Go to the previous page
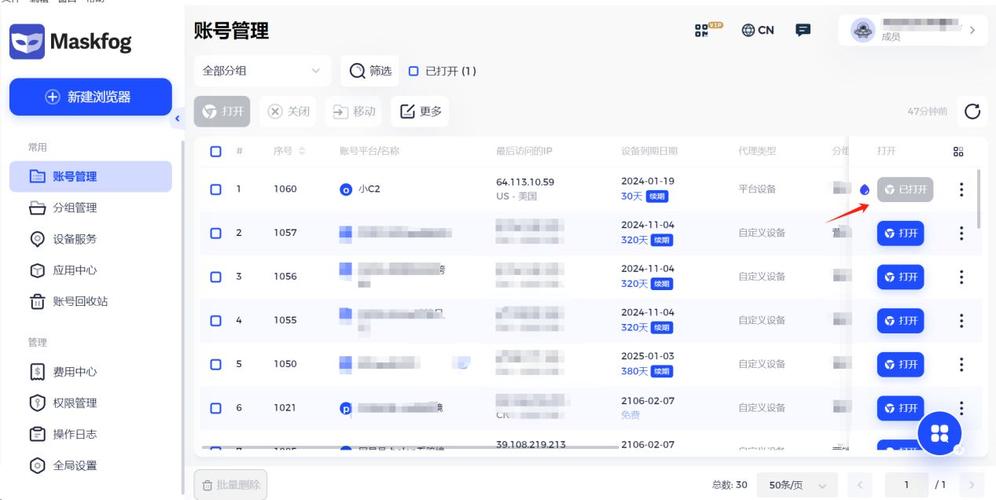This screenshot has width=996, height=500. pos(859,485)
